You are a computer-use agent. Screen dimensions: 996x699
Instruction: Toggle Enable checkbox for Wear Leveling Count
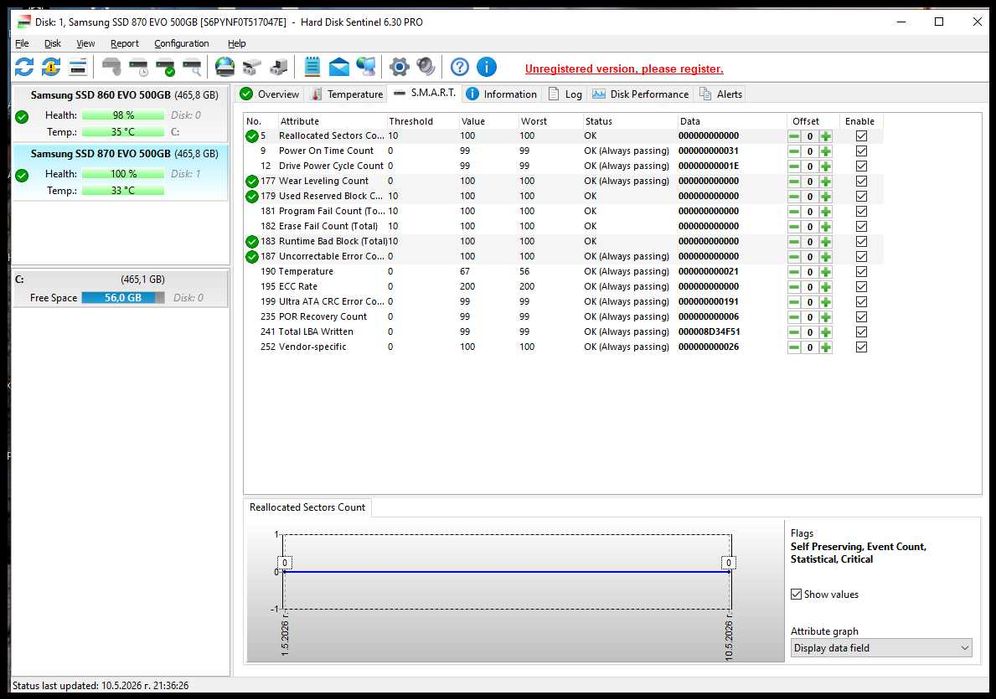861,182
